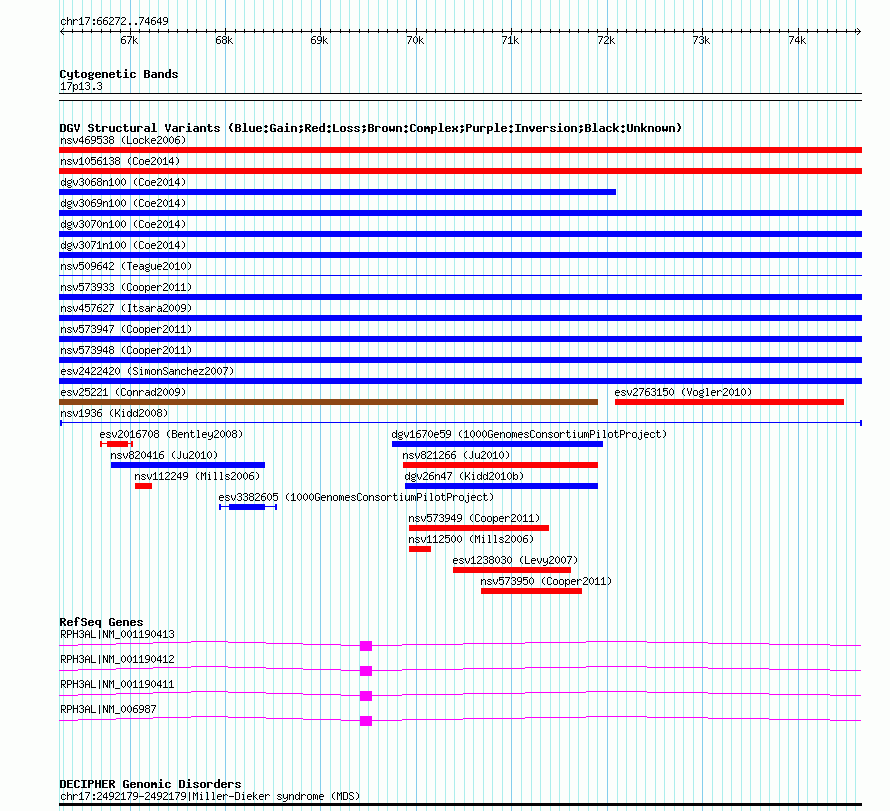
Task: Click the esv2016708 (Bentley2008) red feature
Action: 116,444
